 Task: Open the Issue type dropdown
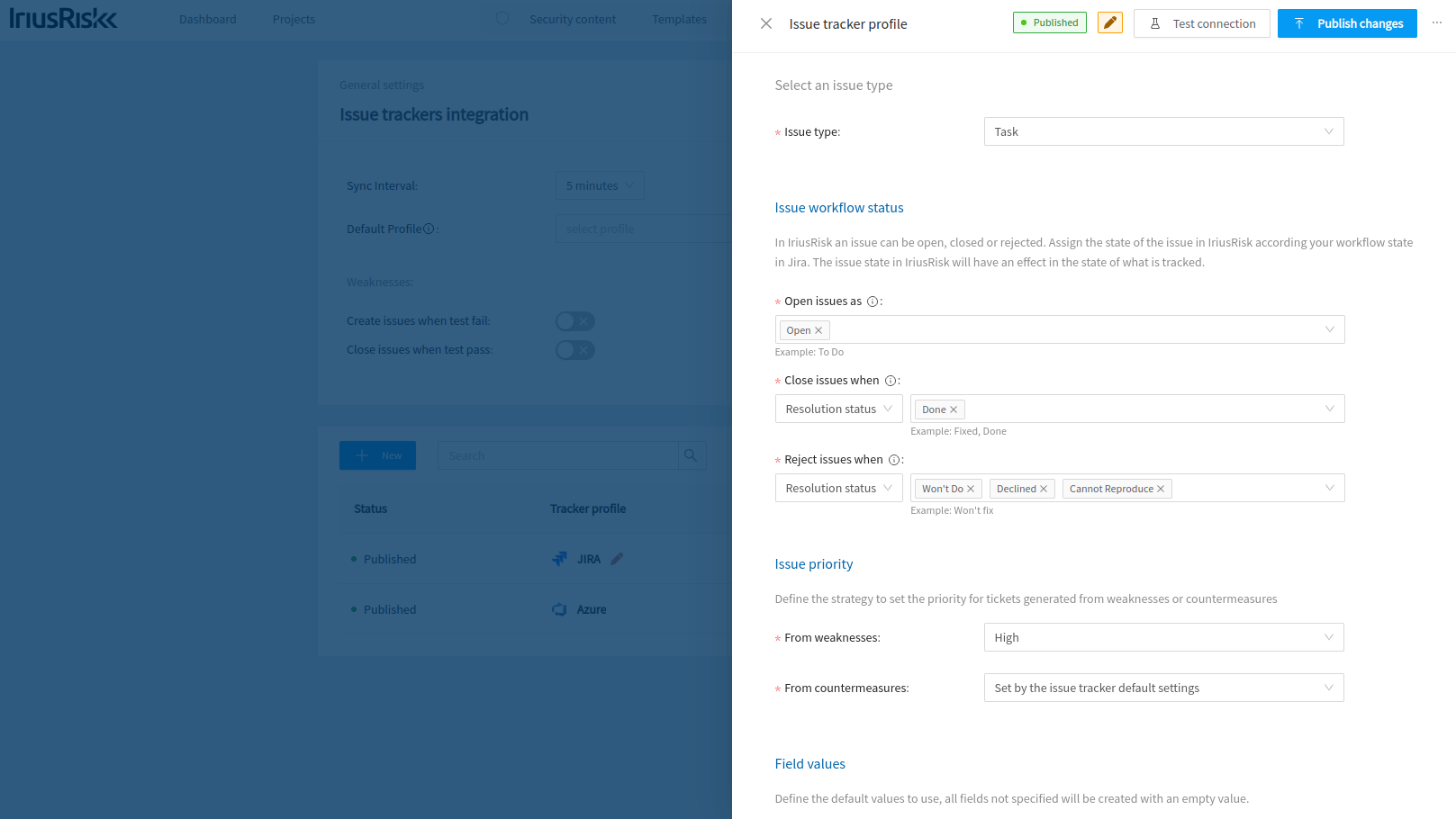(1163, 131)
